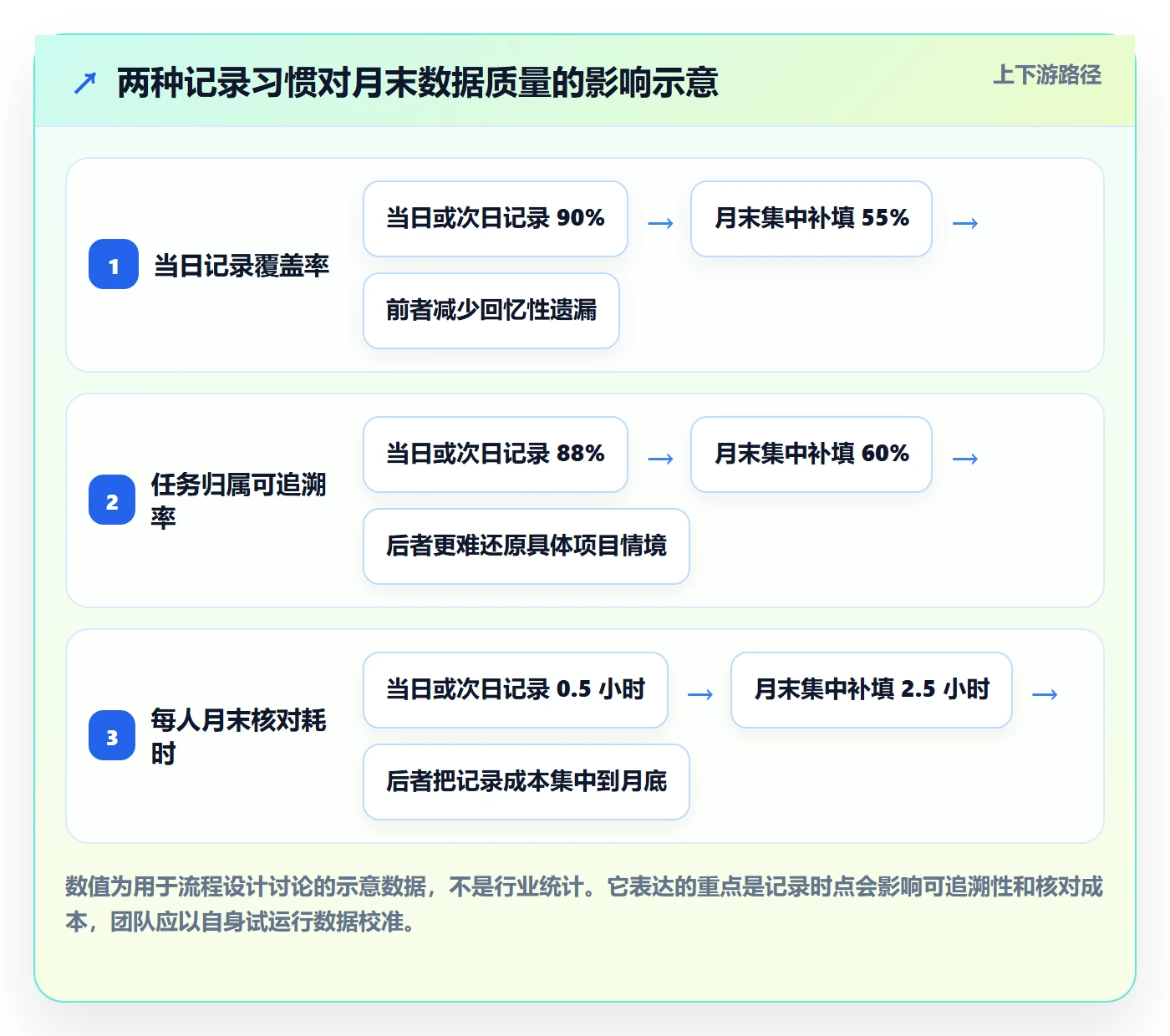Click the title 两种记录习惯对月末数据质量的影响示意
Image resolution: width=1170 pixels, height=1036 pixels.
coord(418,83)
